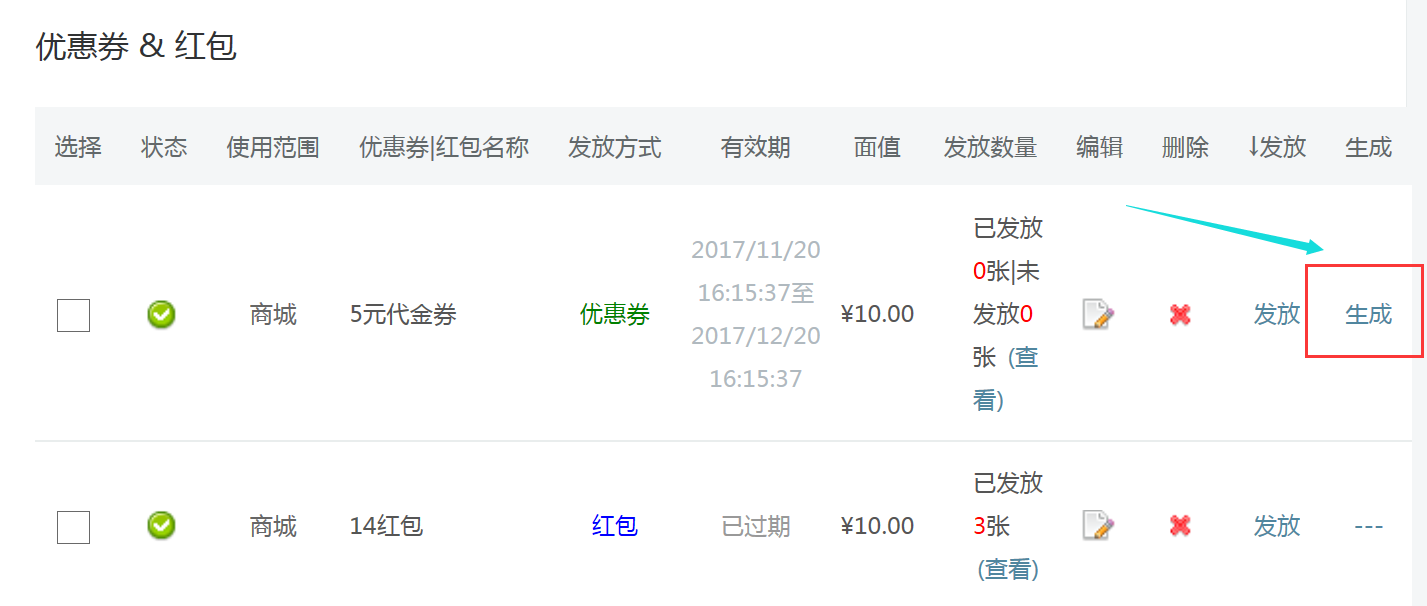Click the 选择 column header
Screen dimensions: 1427x606
(x=78, y=148)
